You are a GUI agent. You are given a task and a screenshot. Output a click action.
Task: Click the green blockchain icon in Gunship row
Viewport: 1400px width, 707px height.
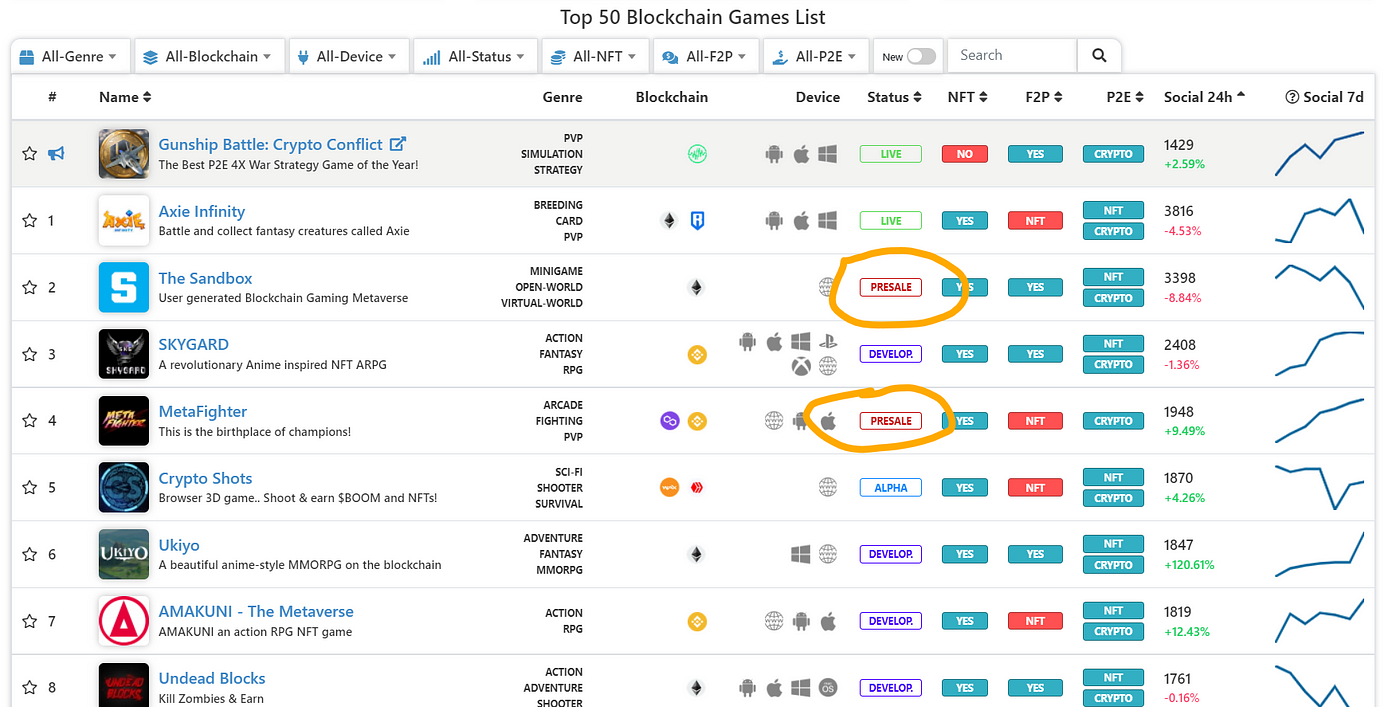(x=697, y=154)
